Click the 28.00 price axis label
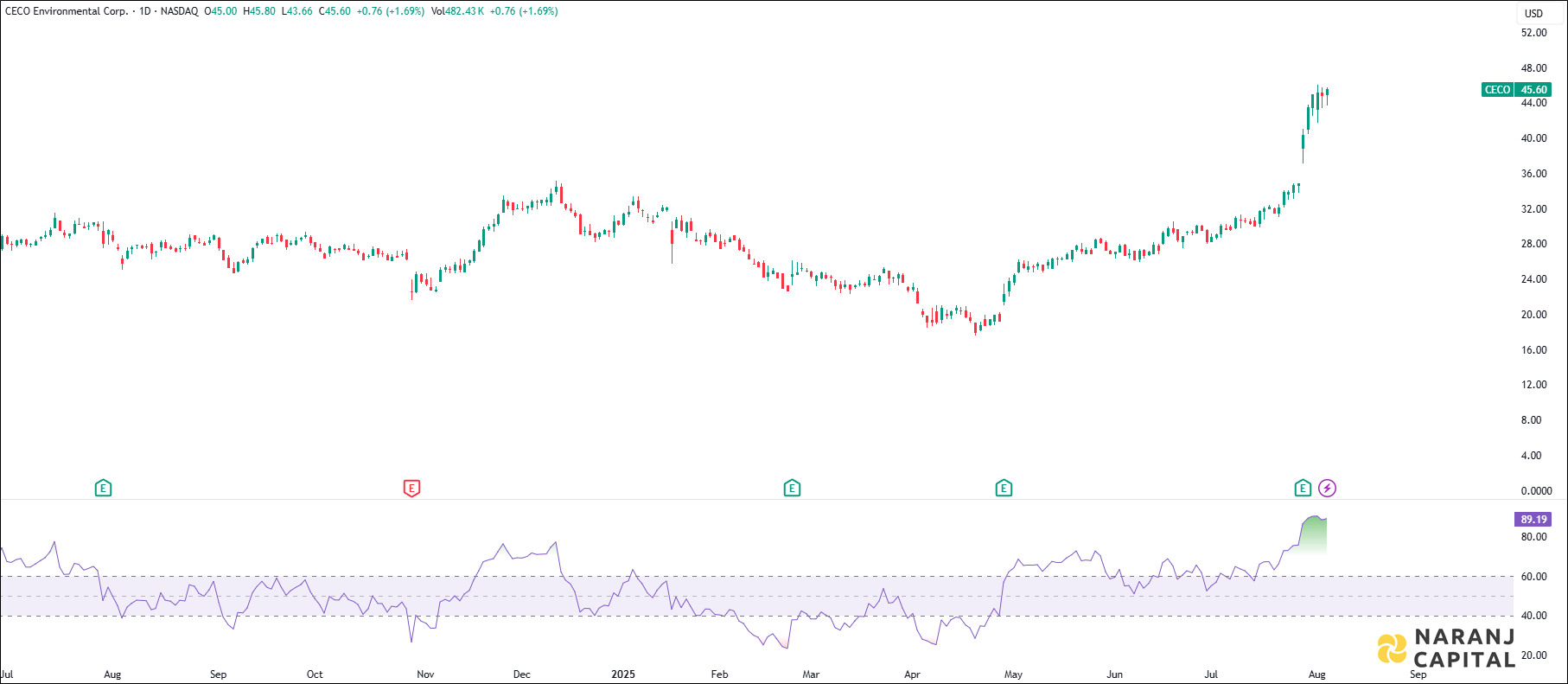Image resolution: width=1568 pixels, height=684 pixels. 1534,244
